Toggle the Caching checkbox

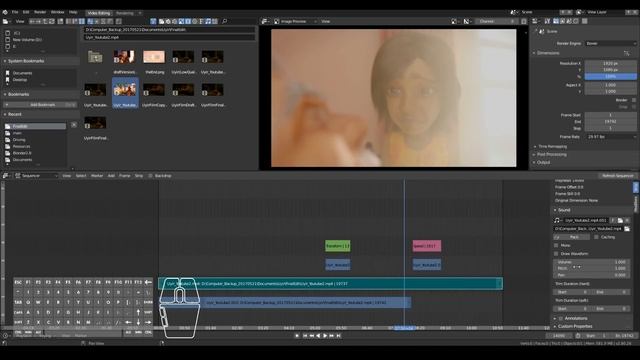pyautogui.click(x=596, y=237)
